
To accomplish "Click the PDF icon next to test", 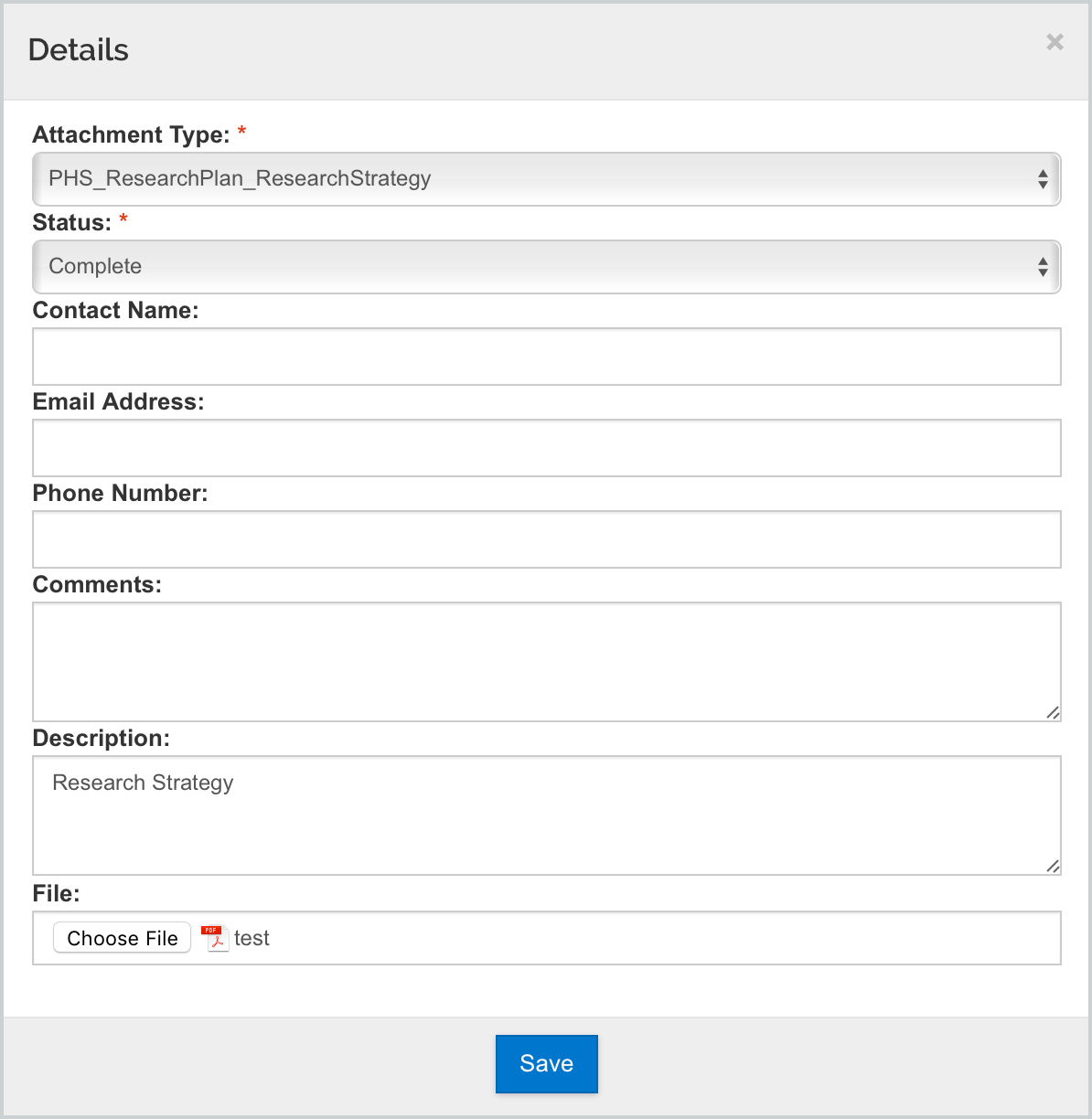I will [214, 938].
